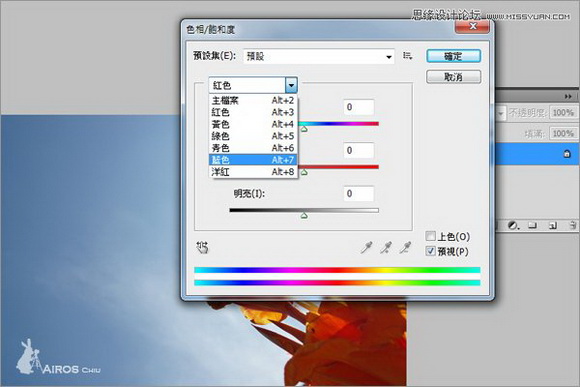This screenshot has width=580, height=387.
Task: Enable the 上色(O) colorize checkbox
Action: pos(431,236)
